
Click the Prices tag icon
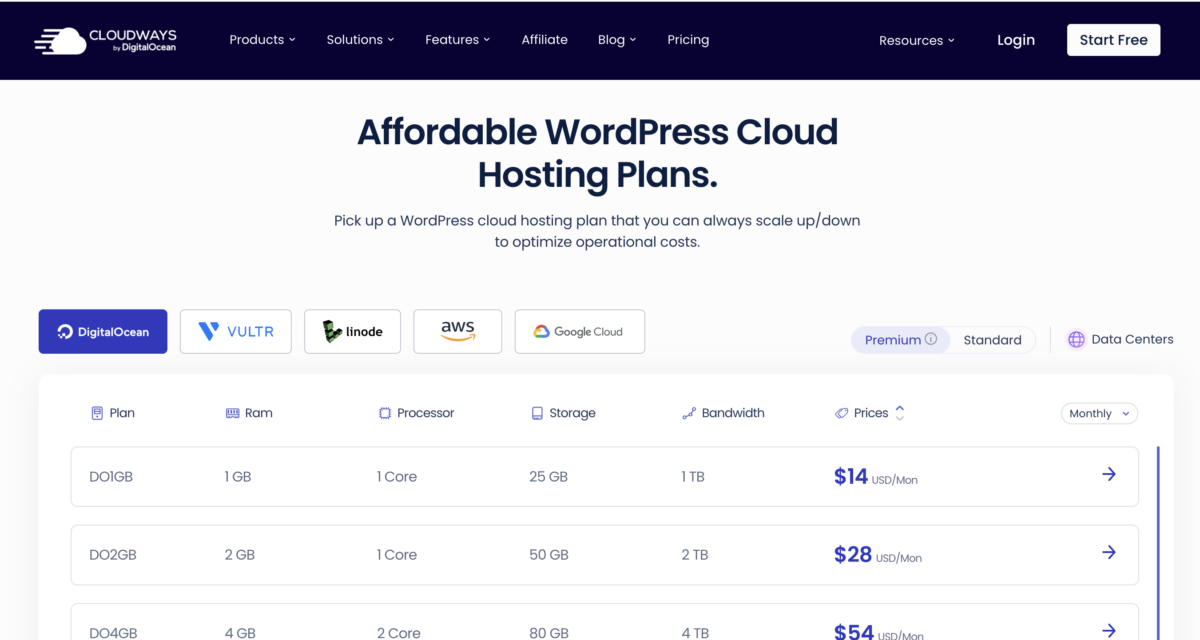point(842,413)
